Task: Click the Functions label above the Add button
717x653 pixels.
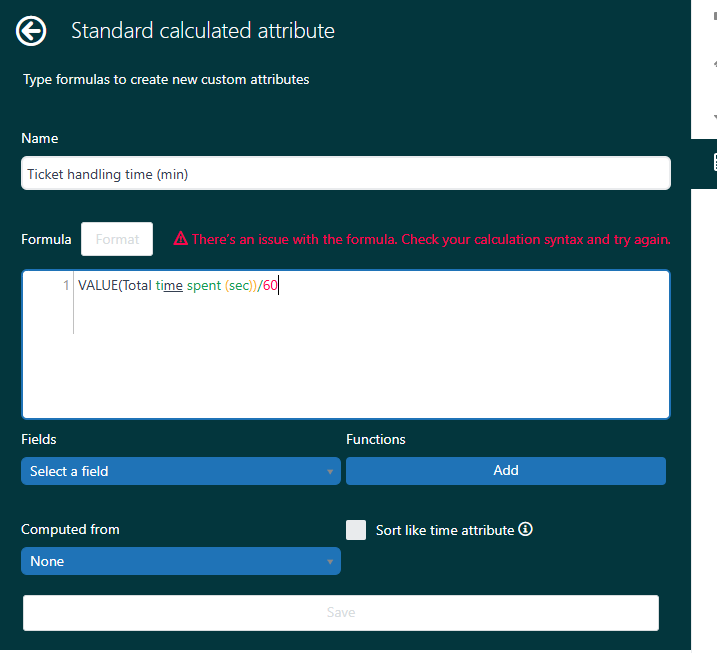Action: click(x=376, y=439)
